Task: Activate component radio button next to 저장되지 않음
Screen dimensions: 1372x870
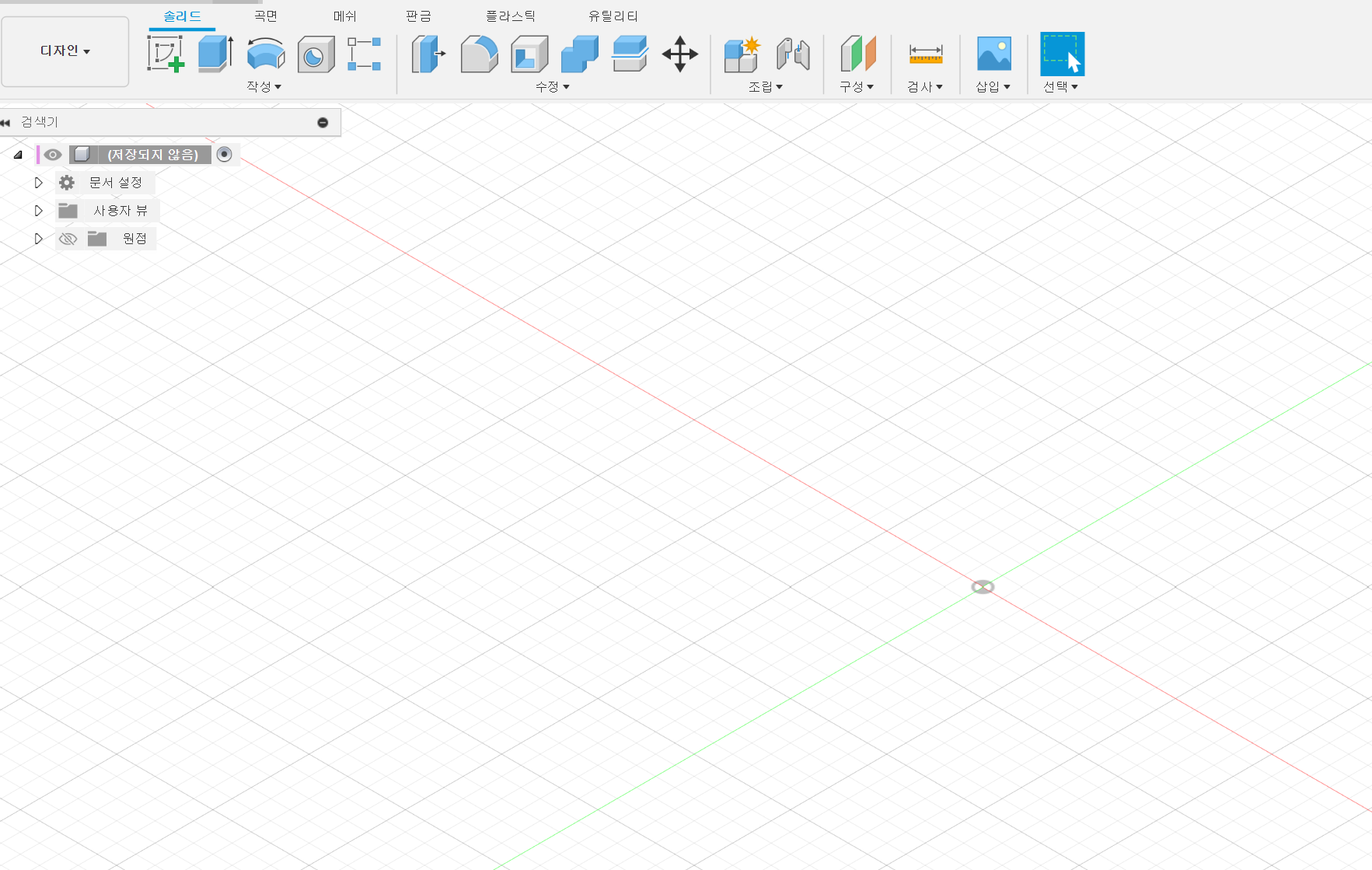Action: 225,154
